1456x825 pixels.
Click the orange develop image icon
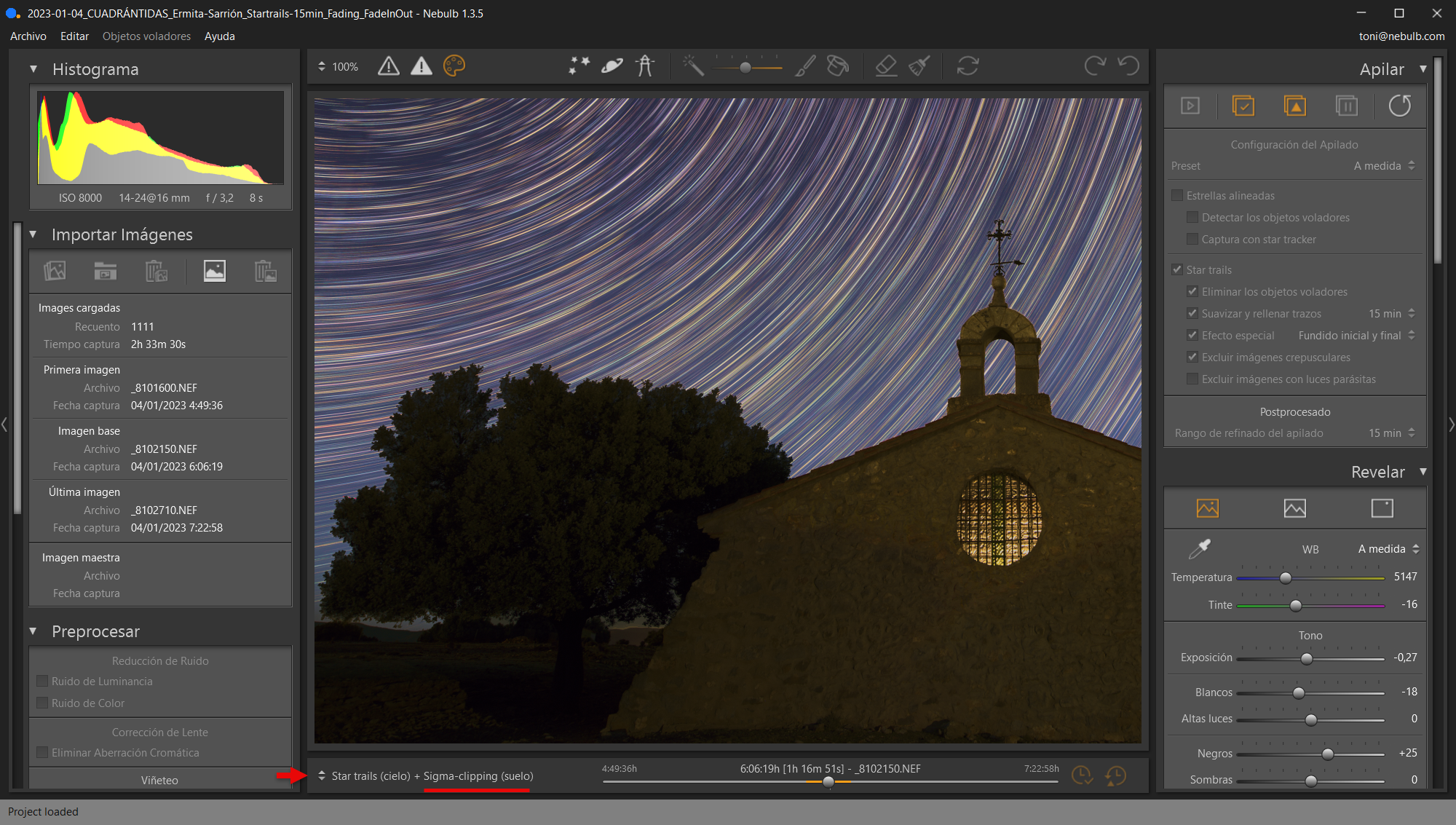pyautogui.click(x=1208, y=508)
